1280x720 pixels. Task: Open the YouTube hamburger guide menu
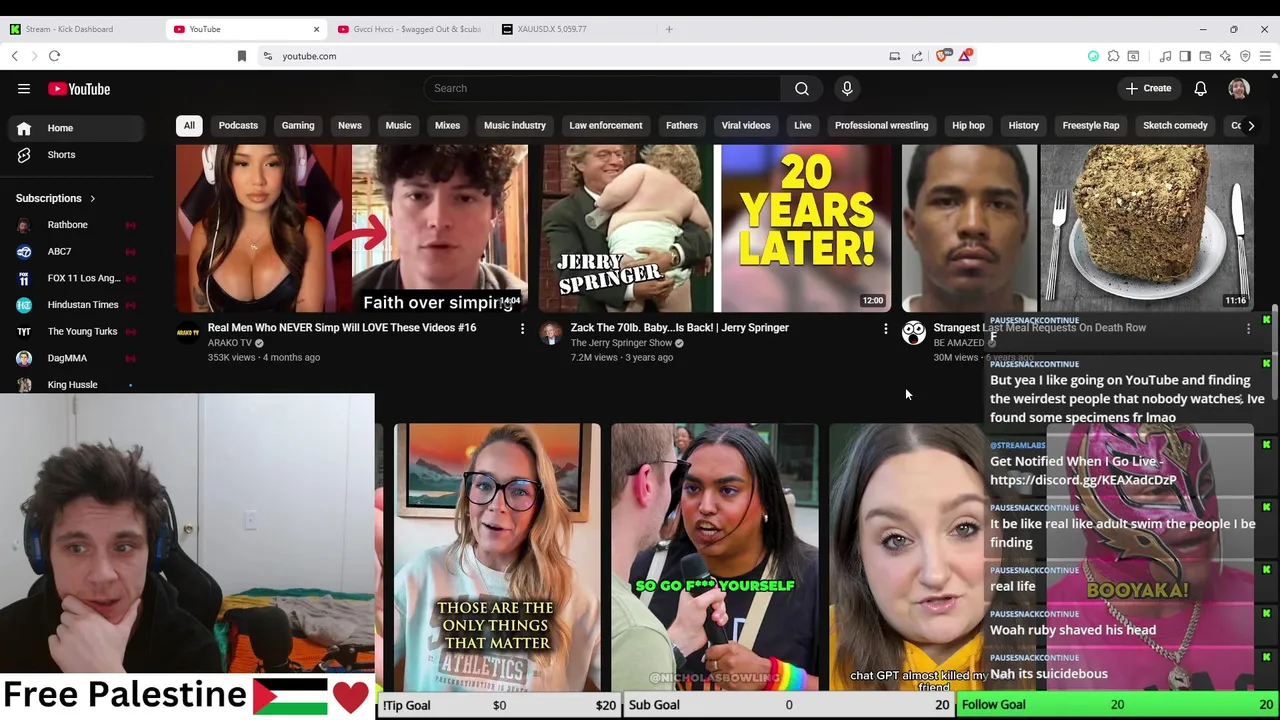24,89
